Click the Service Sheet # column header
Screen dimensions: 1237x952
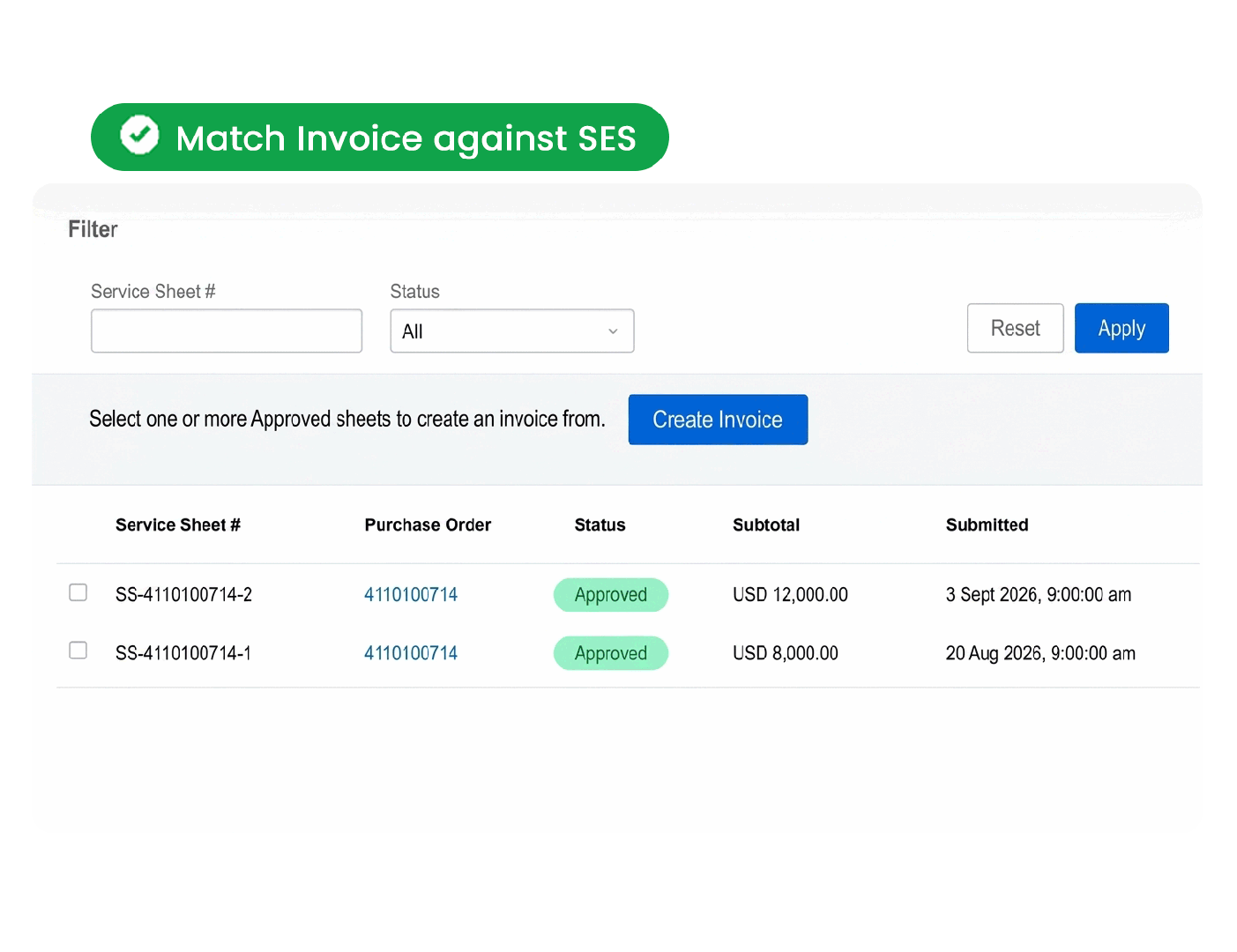click(x=178, y=525)
